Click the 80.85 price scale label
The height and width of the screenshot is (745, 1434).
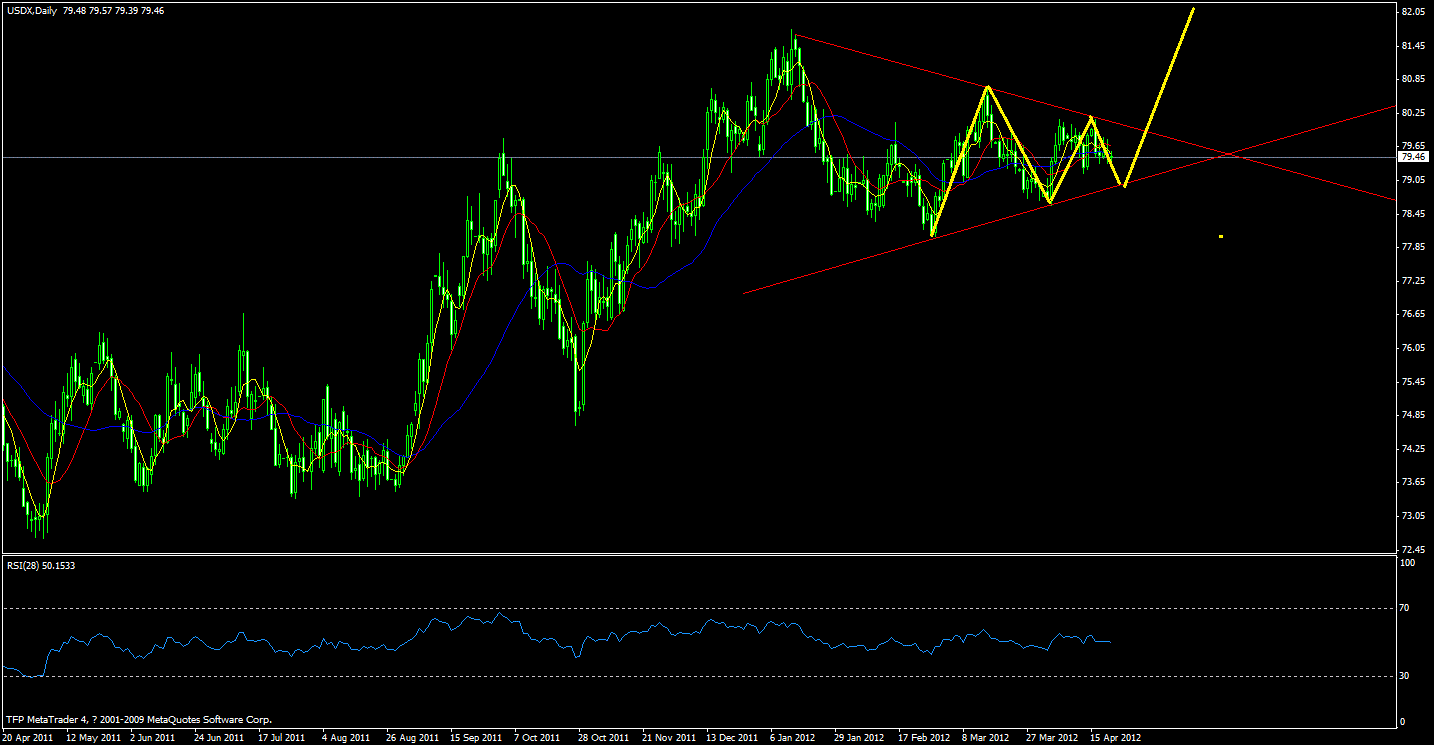click(x=1414, y=79)
